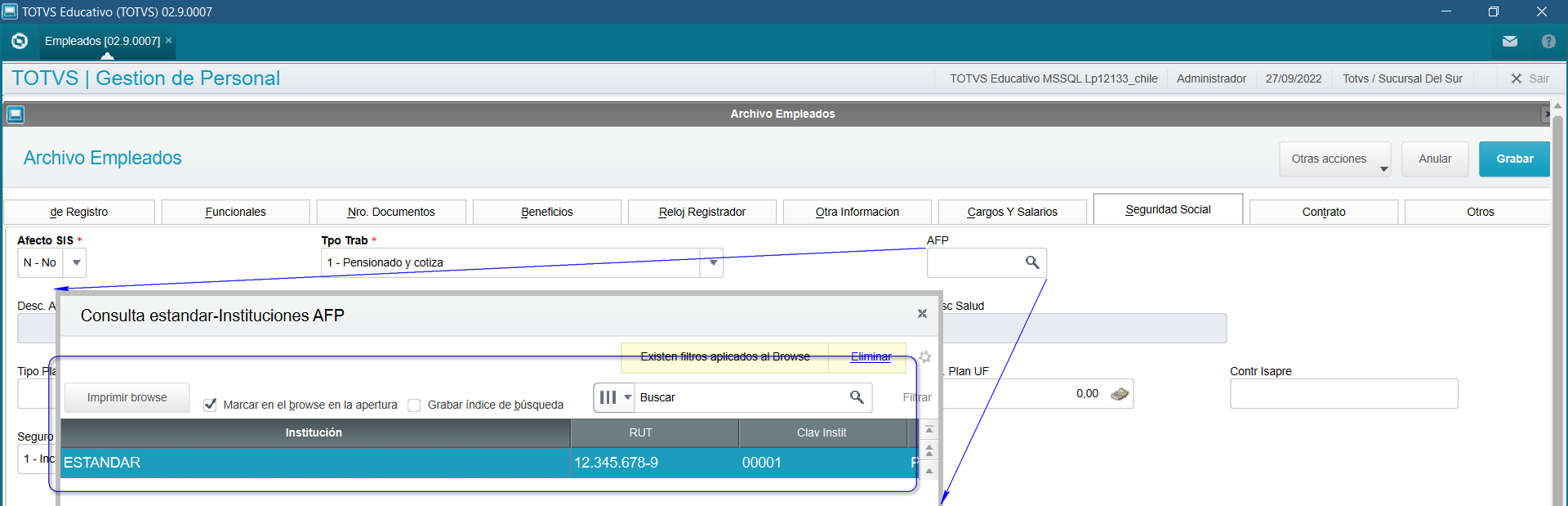Open the Otras acciones dropdown
1568x506 pixels.
point(1335,159)
